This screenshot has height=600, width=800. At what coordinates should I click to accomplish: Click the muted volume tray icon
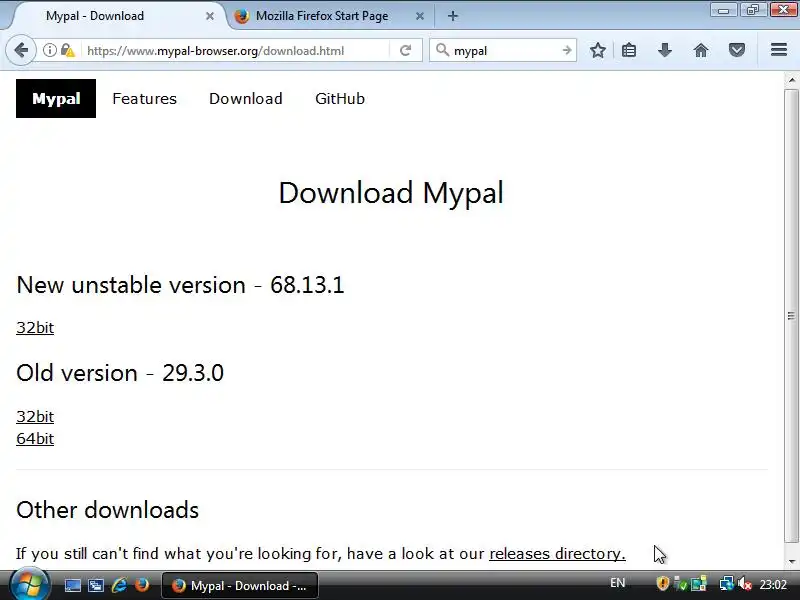(x=744, y=583)
